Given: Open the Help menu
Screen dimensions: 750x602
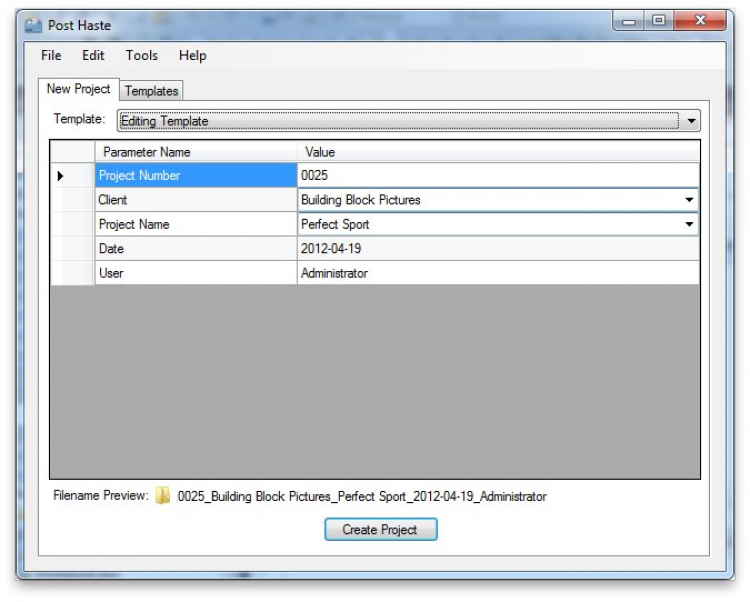Looking at the screenshot, I should 192,55.
